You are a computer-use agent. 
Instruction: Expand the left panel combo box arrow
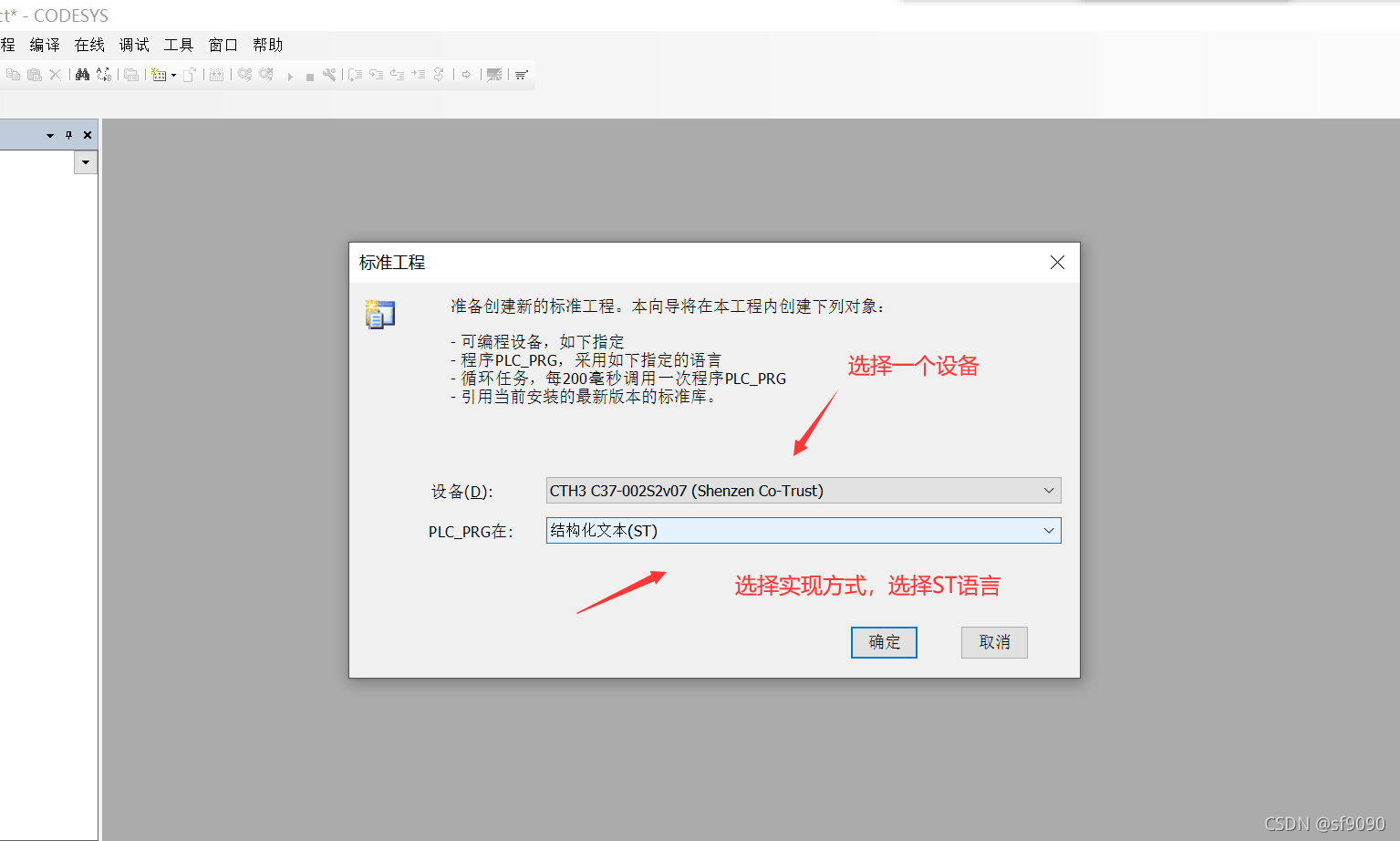point(86,162)
